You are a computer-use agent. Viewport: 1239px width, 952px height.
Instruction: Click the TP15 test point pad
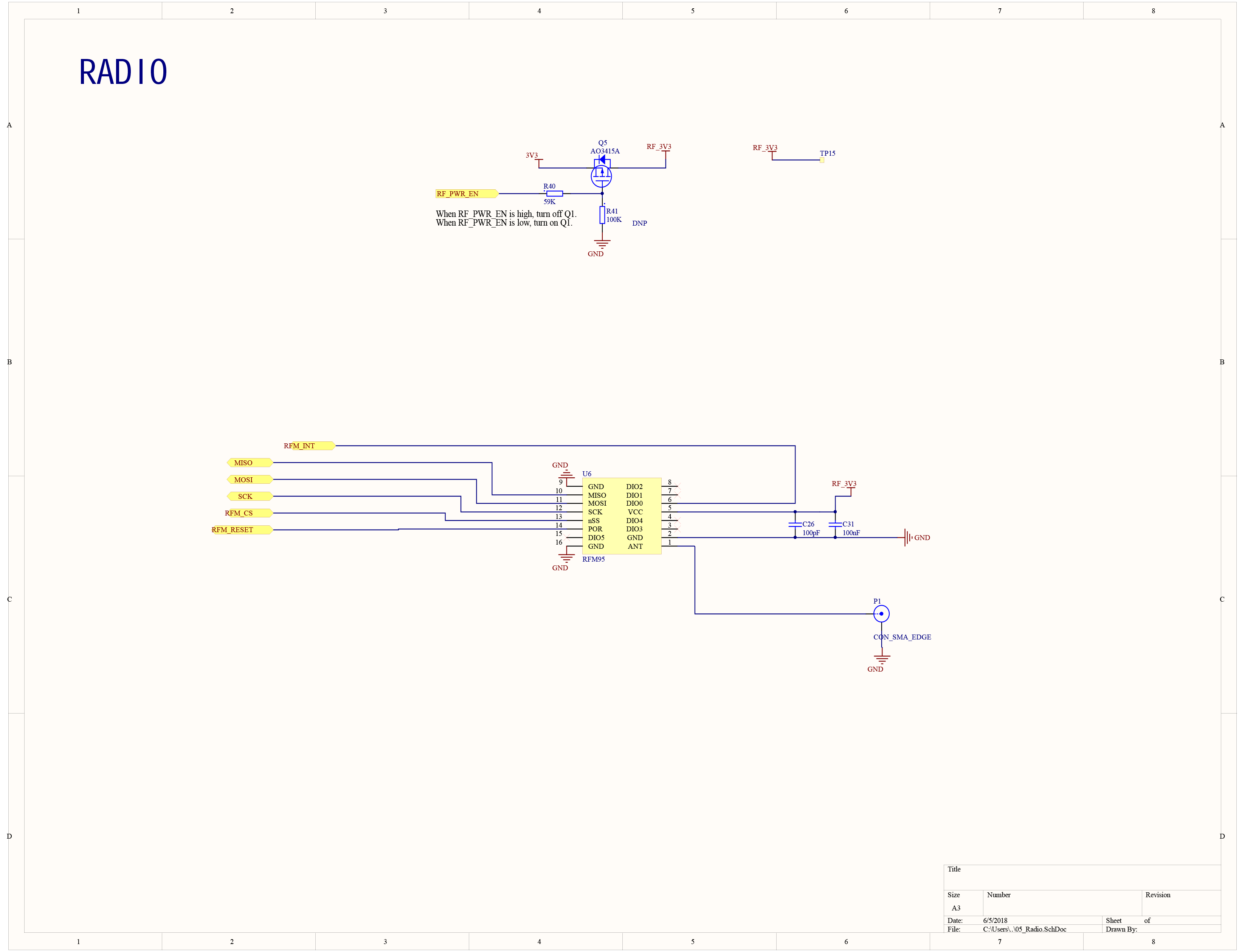coord(821,160)
